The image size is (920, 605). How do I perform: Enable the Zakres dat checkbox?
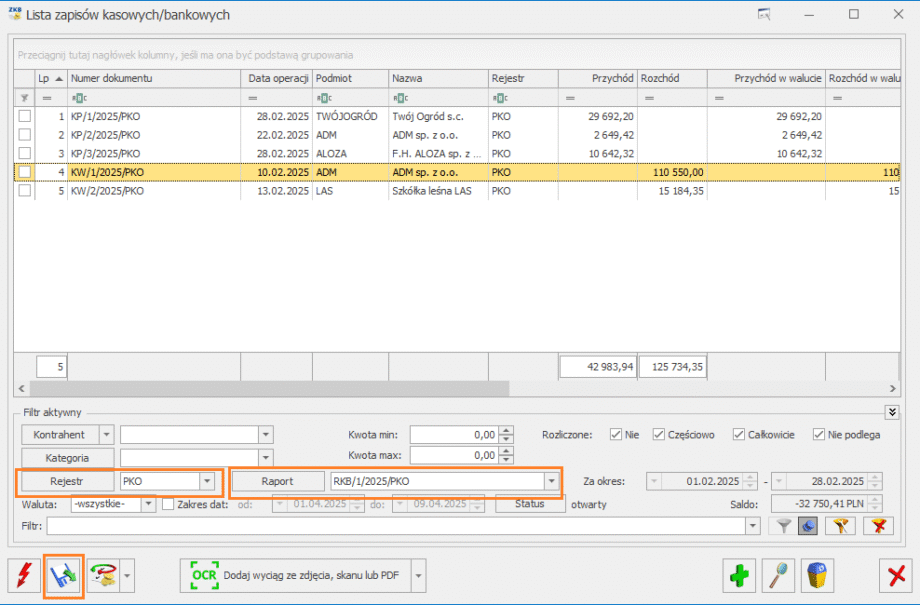point(168,504)
